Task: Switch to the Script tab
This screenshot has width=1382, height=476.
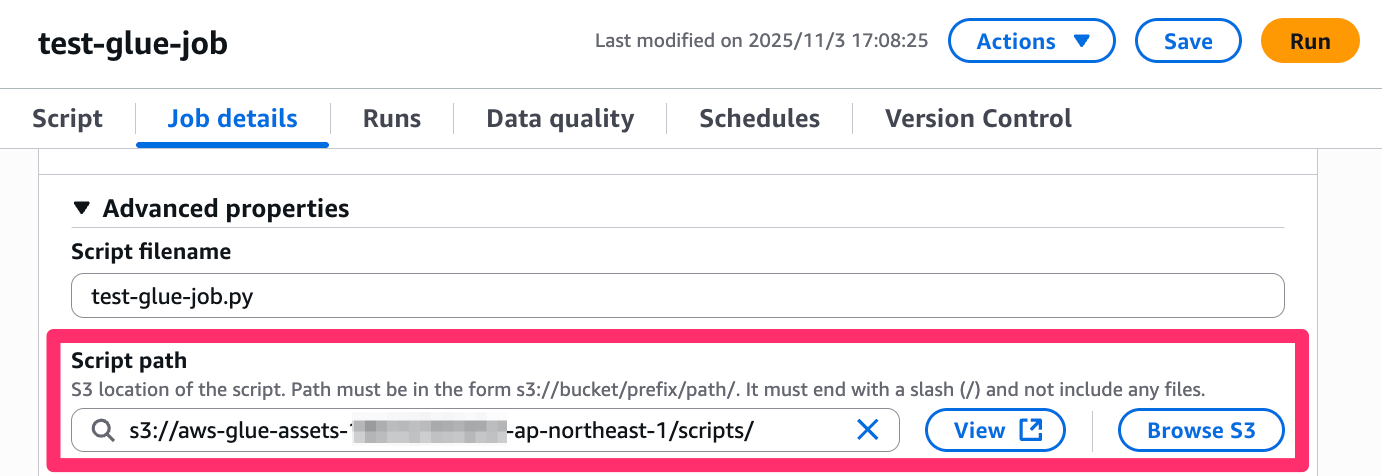Action: click(67, 119)
